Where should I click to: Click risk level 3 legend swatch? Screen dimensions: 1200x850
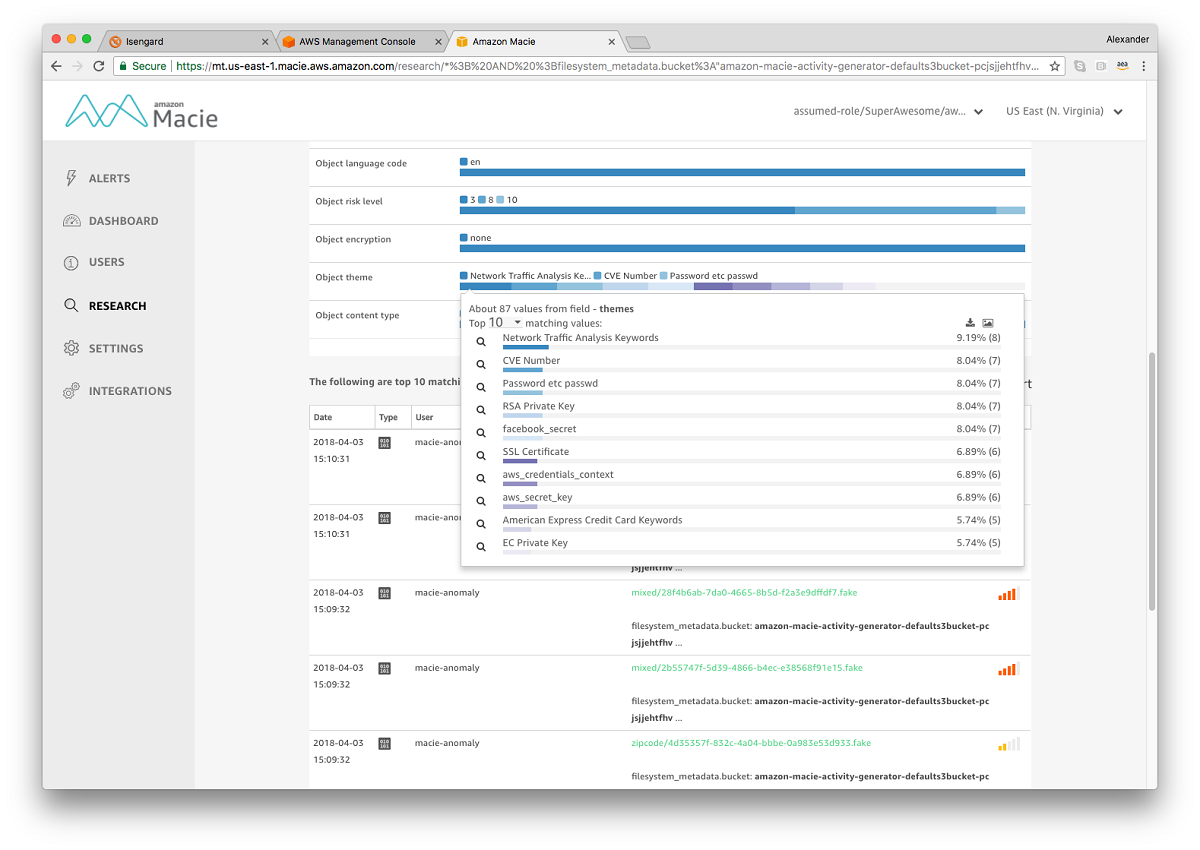point(464,200)
